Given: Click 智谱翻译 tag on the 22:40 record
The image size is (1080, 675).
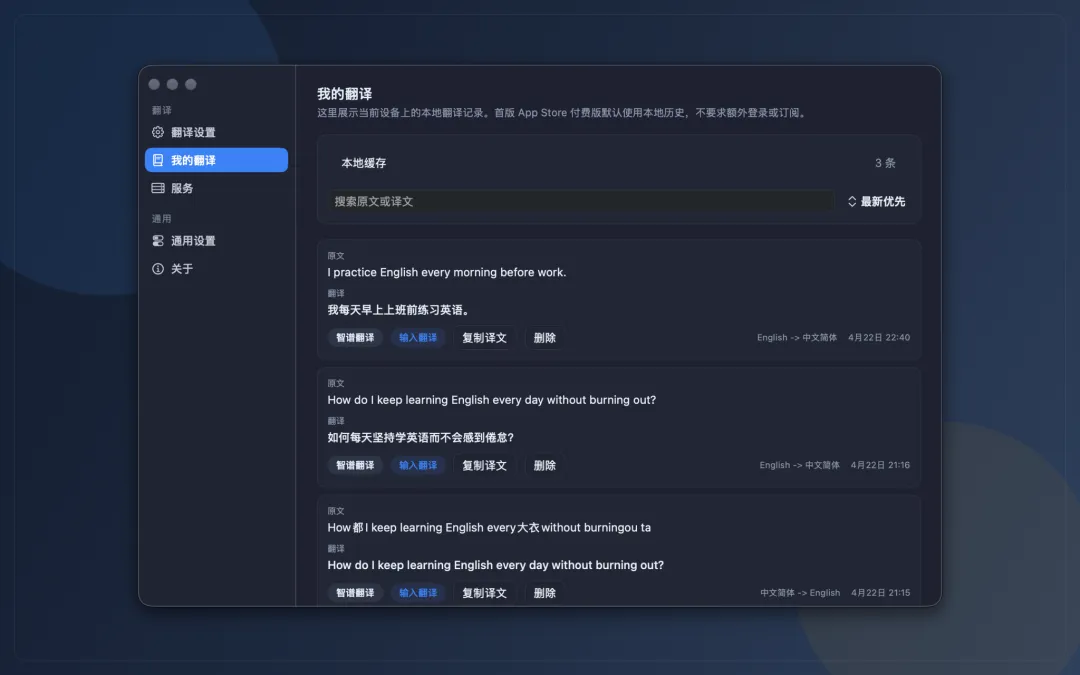Looking at the screenshot, I should tap(355, 338).
